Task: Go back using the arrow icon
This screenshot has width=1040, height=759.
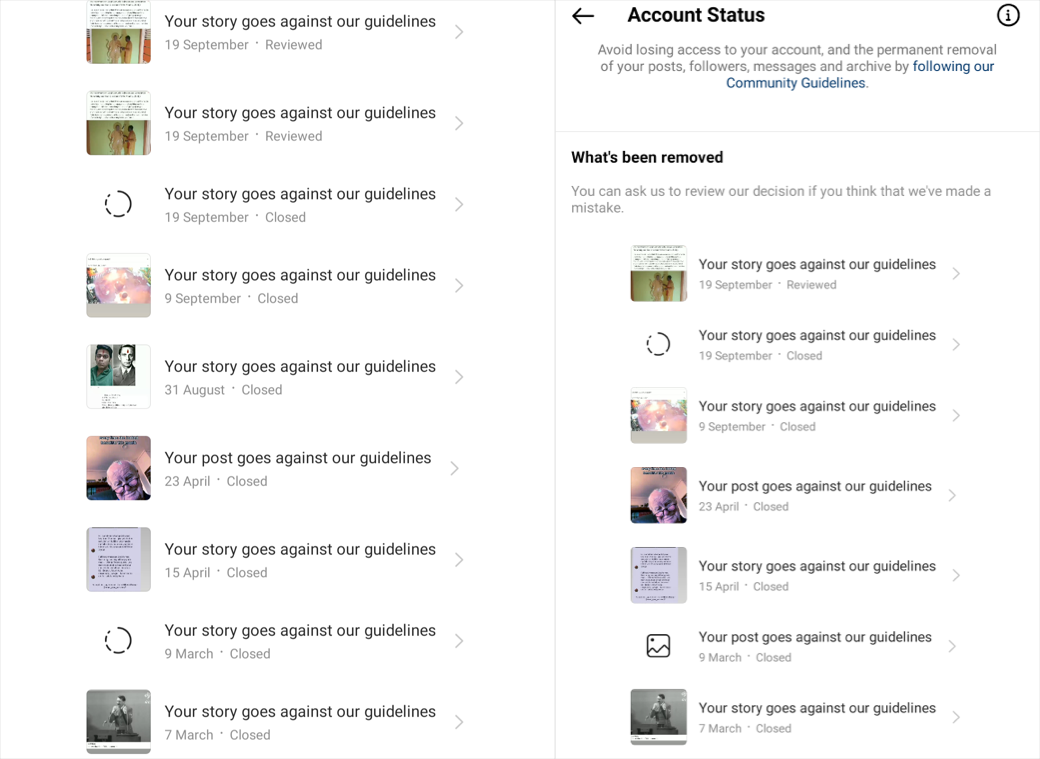Action: point(583,16)
